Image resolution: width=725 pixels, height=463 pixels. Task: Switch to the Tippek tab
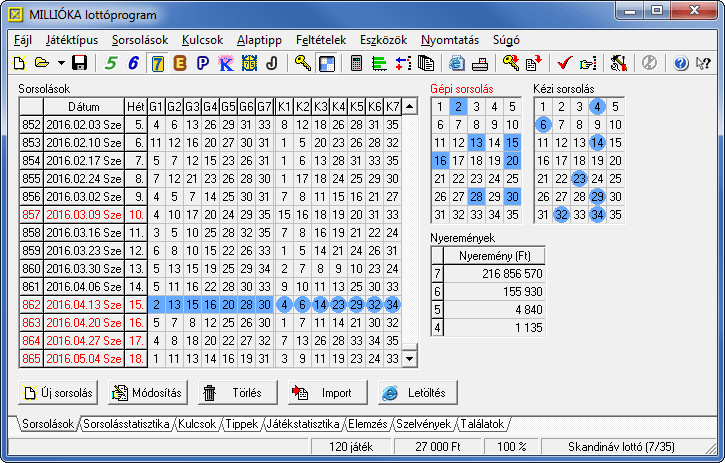(x=241, y=424)
